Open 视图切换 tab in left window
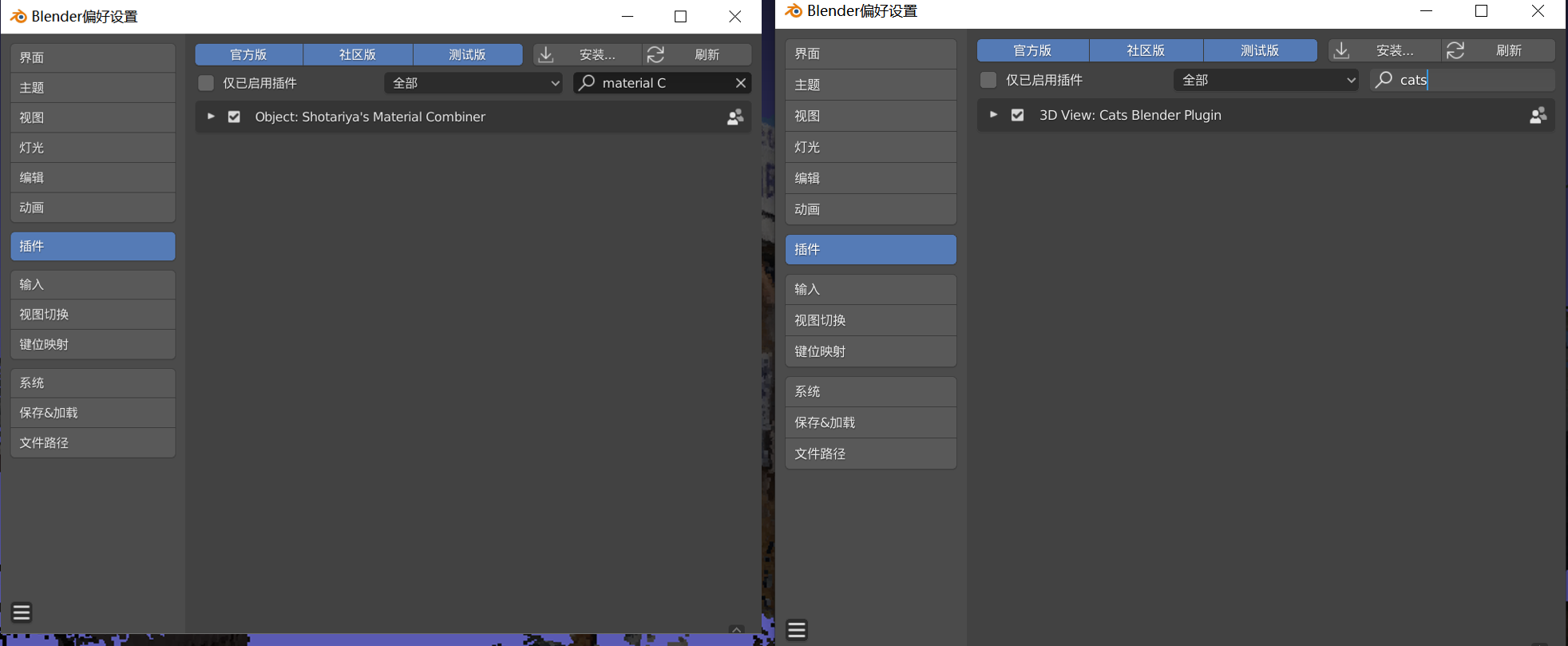This screenshot has width=1568, height=646. [x=93, y=315]
